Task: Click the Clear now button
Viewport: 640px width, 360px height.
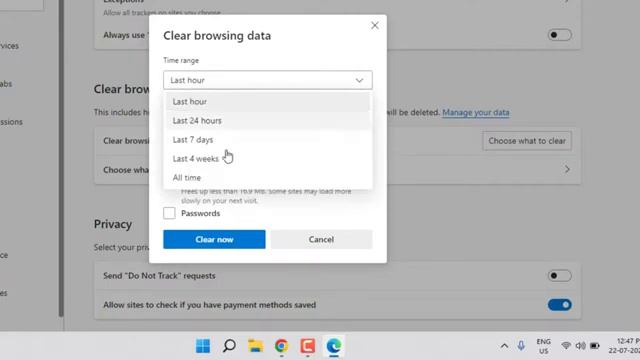Action: point(214,239)
